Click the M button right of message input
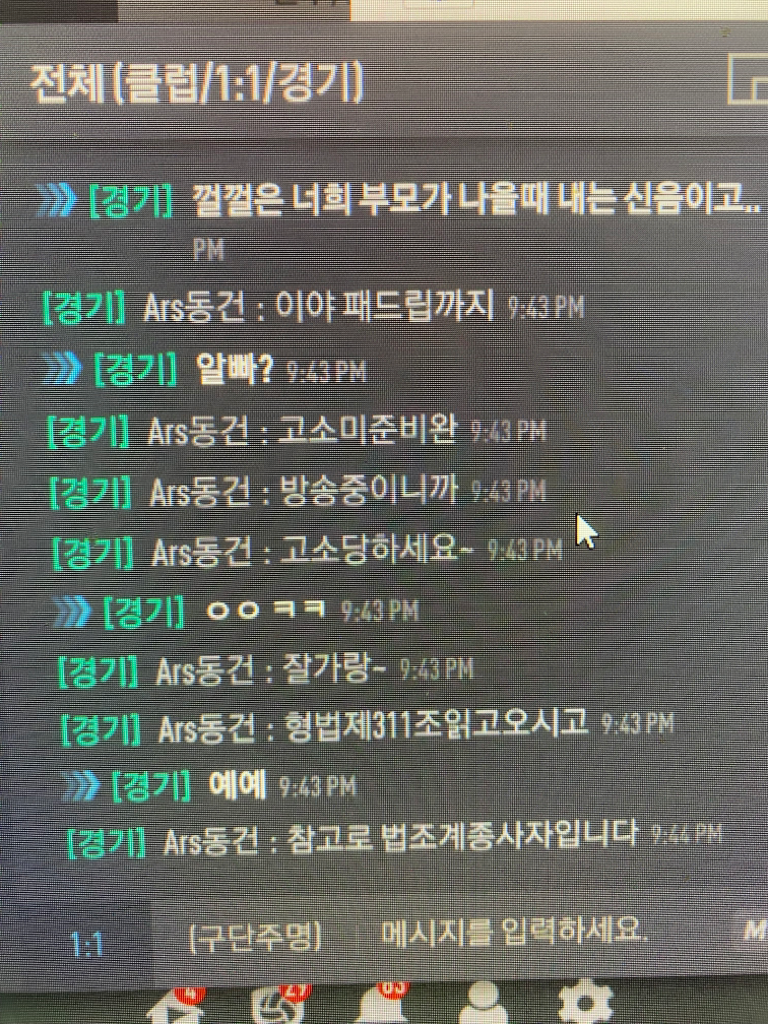 (755, 929)
